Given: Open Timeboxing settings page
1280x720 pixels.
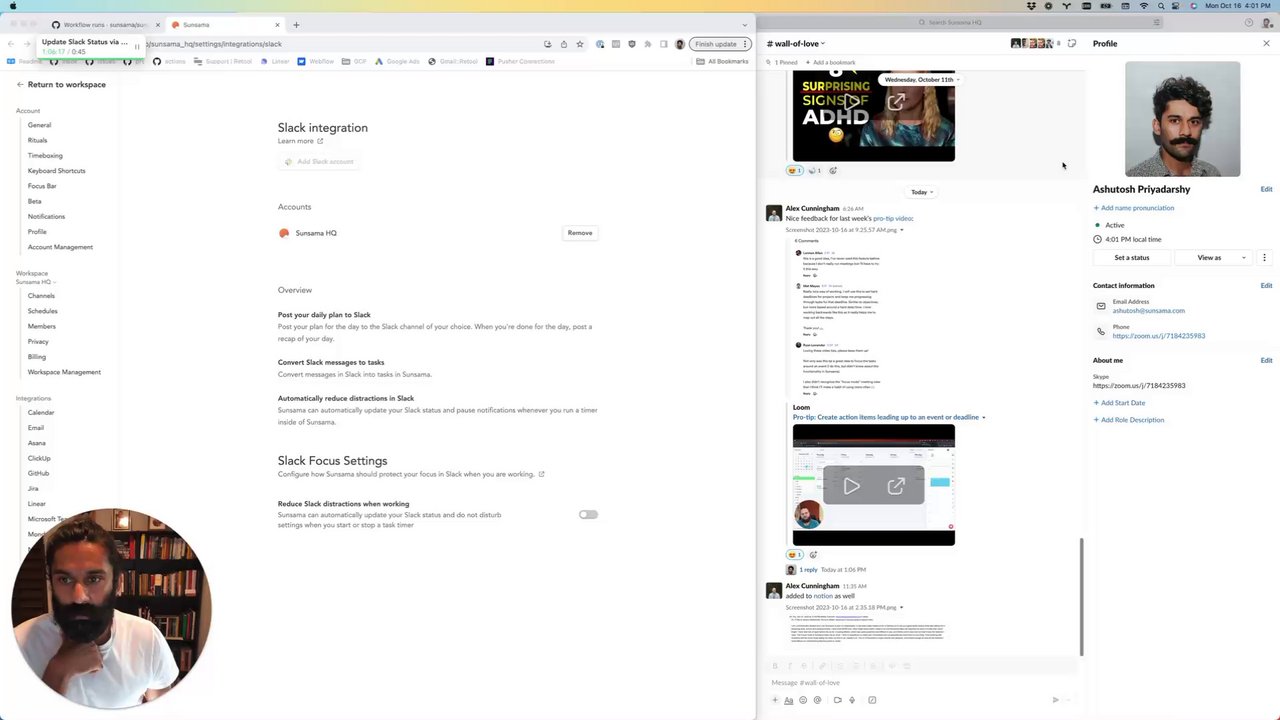Looking at the screenshot, I should coord(45,155).
